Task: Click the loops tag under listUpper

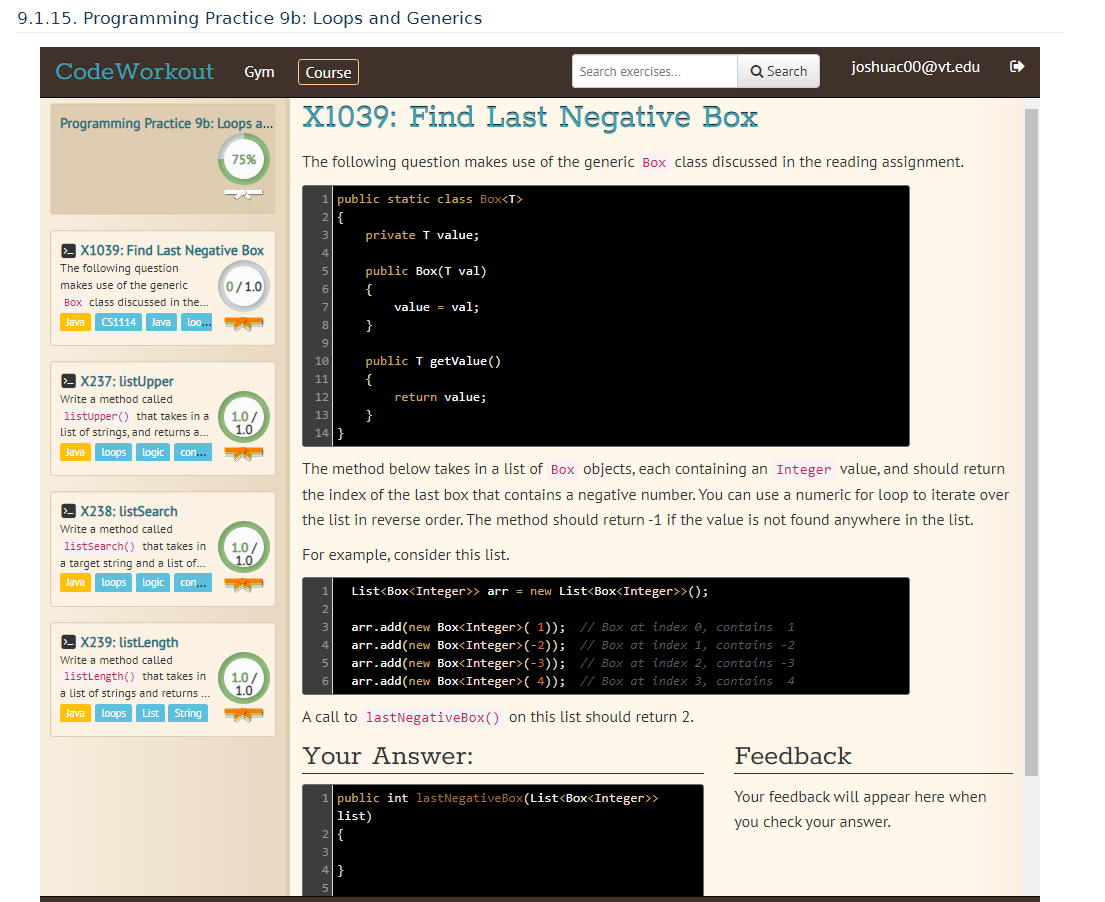Action: pyautogui.click(x=113, y=452)
